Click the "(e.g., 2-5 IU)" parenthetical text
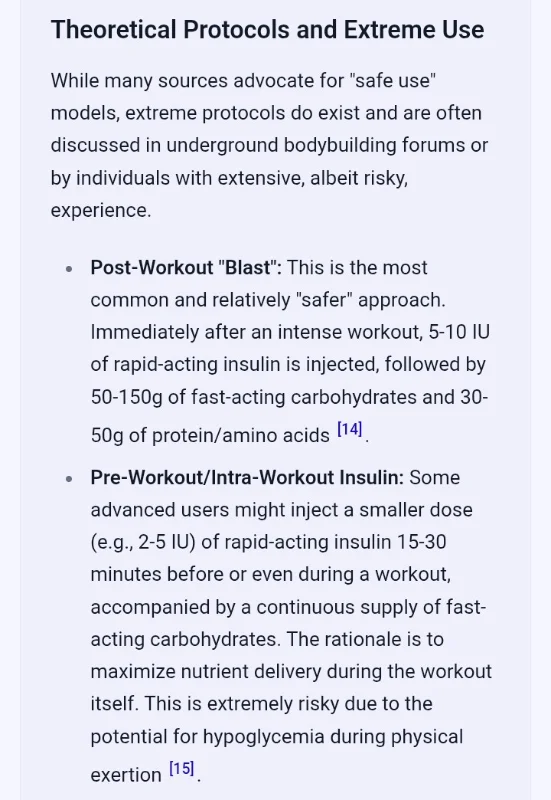This screenshot has height=800, width=551. pyautogui.click(x=143, y=542)
